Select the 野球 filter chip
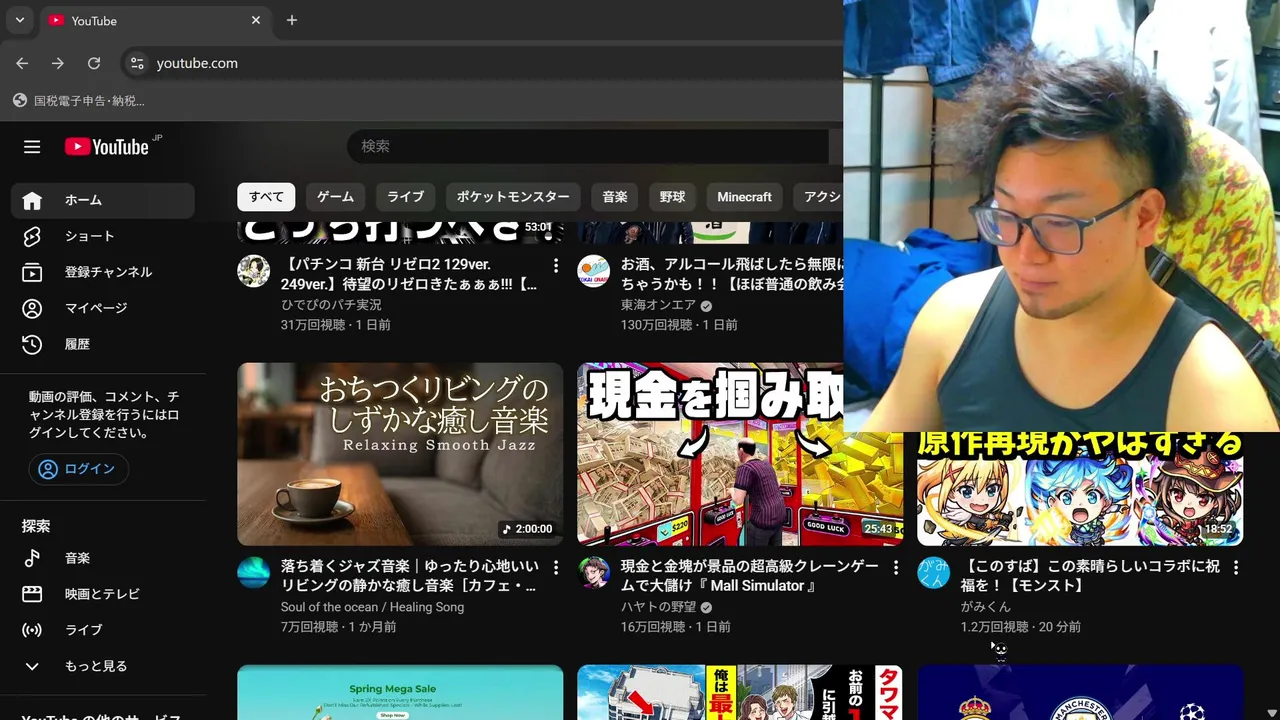 click(x=672, y=197)
